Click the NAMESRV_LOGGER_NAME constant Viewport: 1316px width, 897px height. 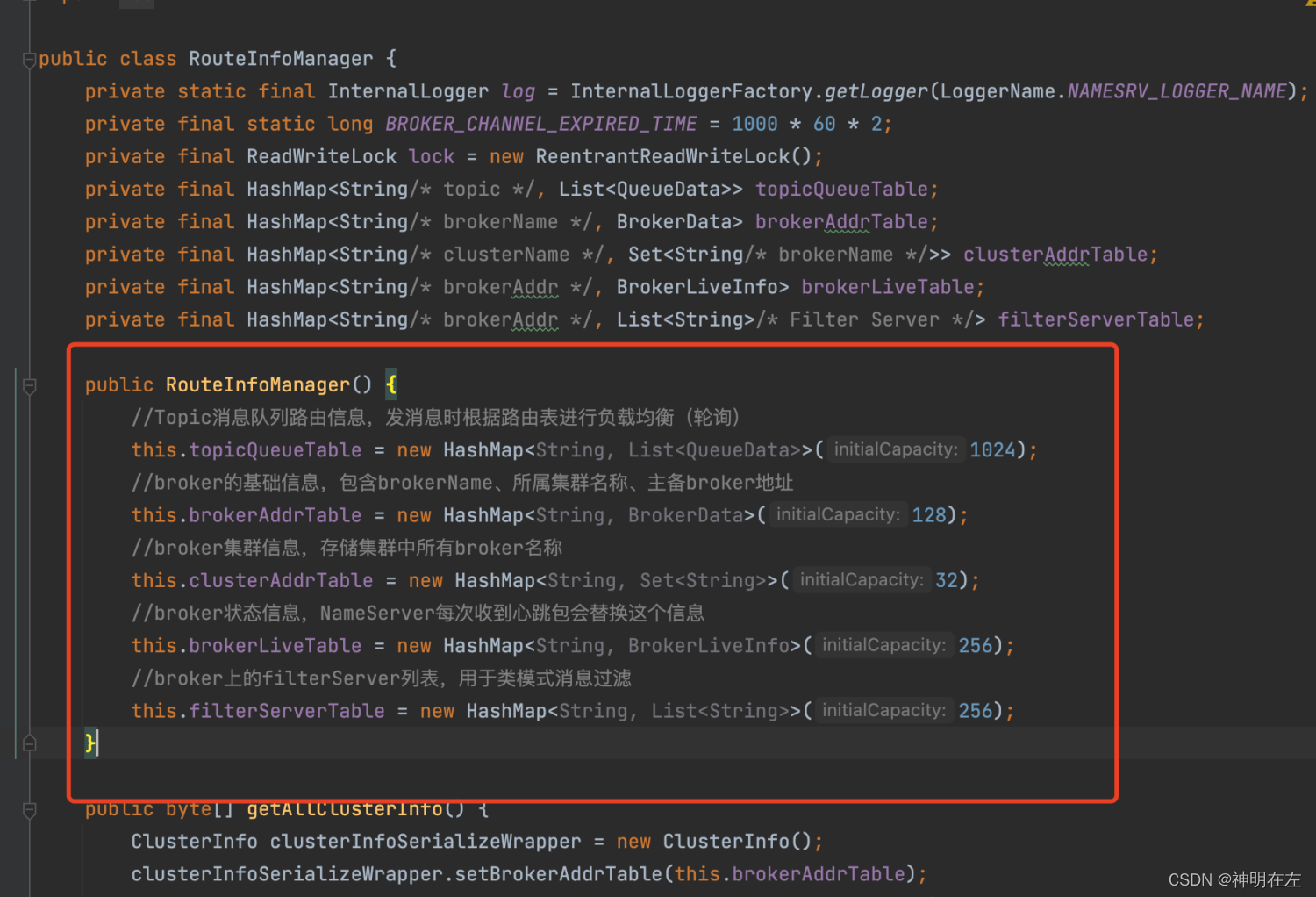pyautogui.click(x=1177, y=91)
